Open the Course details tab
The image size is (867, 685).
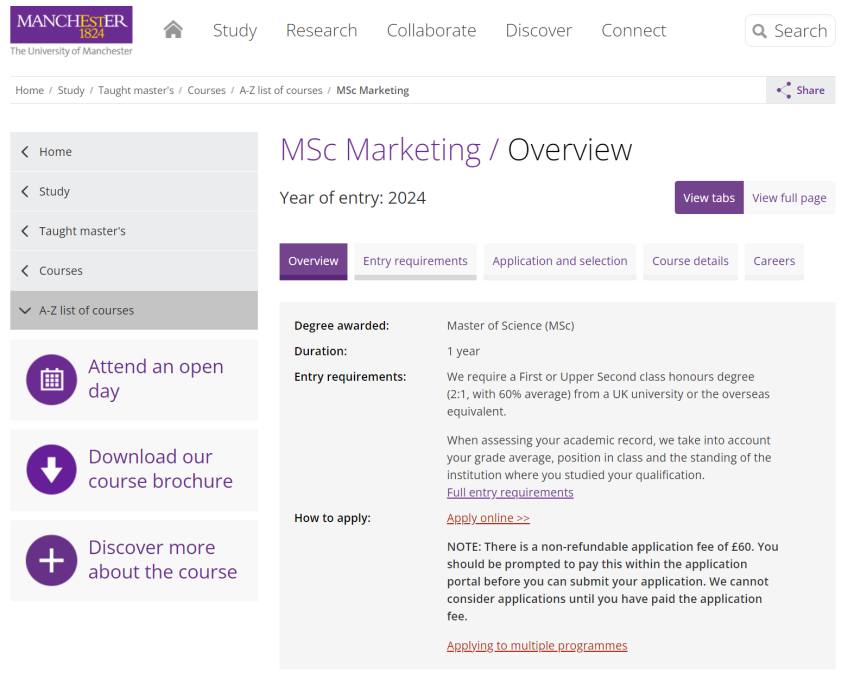(x=690, y=262)
